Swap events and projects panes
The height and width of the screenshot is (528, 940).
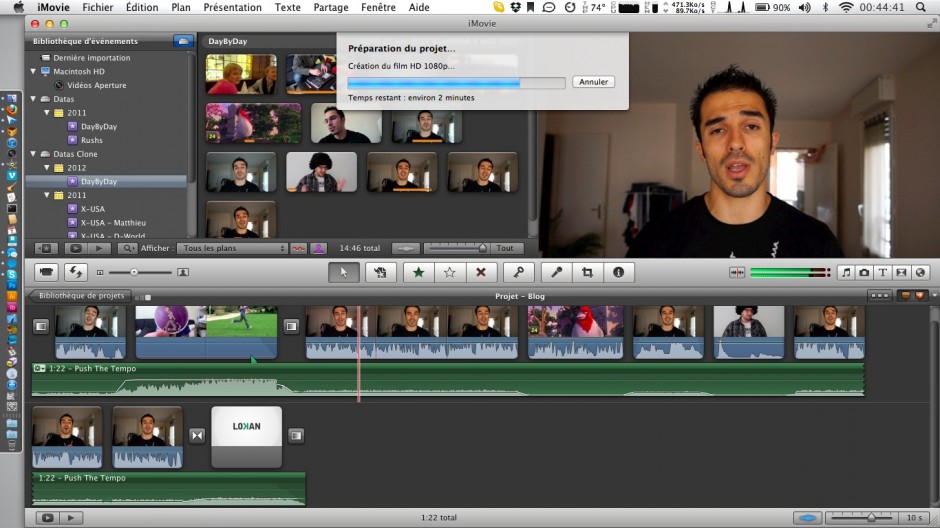tap(76, 272)
